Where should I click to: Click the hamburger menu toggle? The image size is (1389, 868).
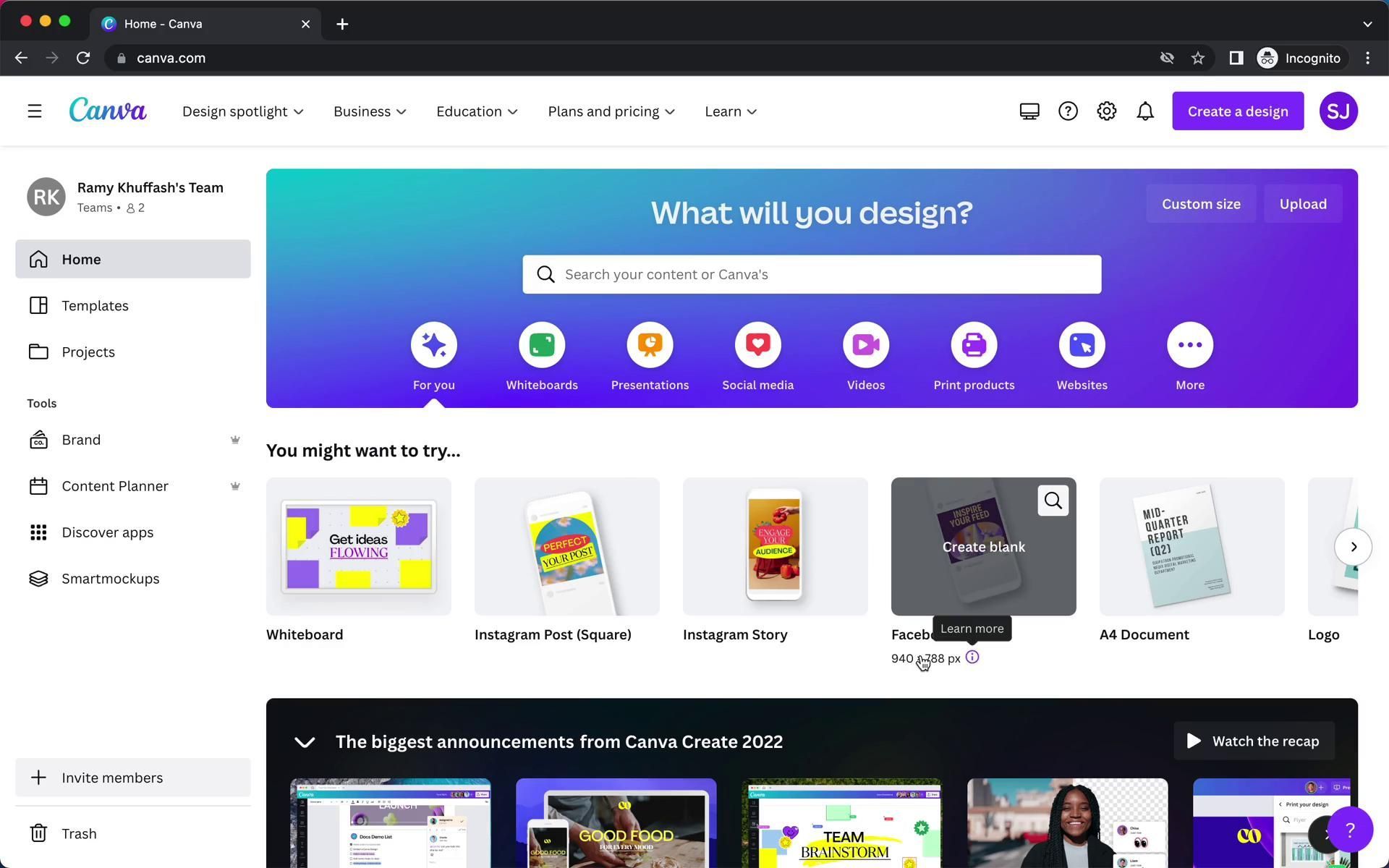point(35,111)
